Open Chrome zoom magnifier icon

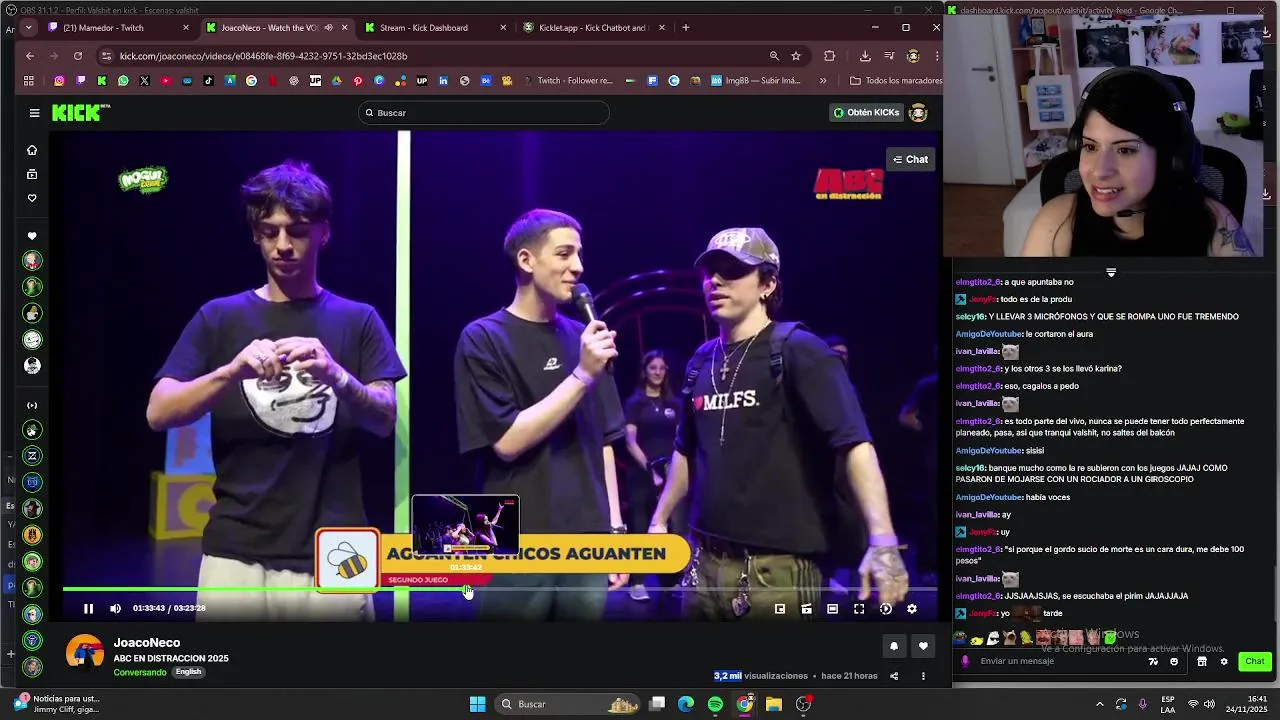(x=774, y=56)
